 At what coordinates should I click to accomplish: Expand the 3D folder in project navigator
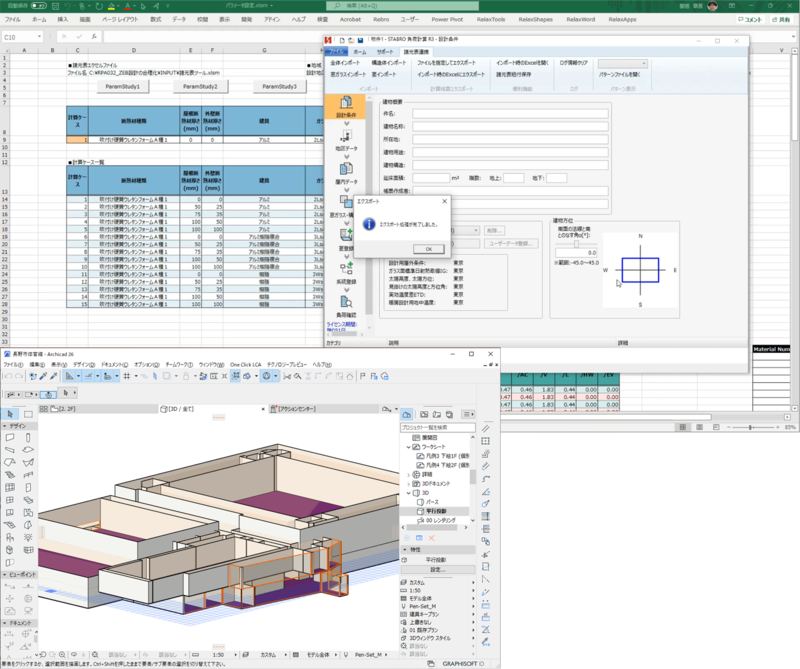click(409, 493)
